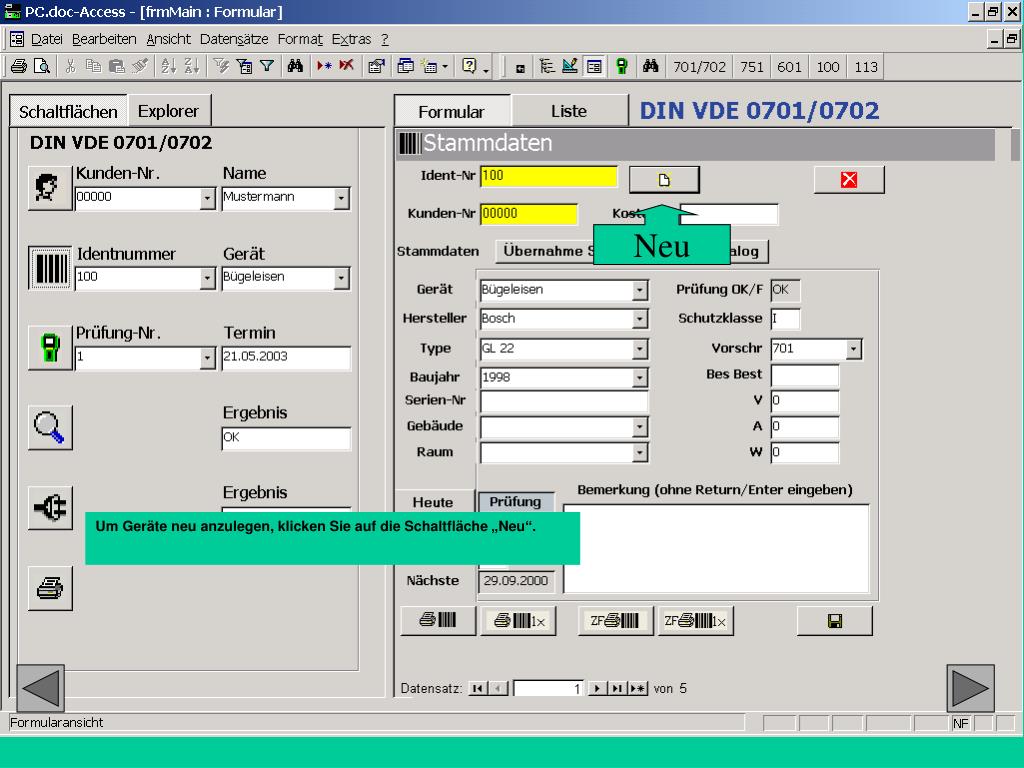Viewport: 1024px width, 768px height.
Task: Click the red X delete button
Action: click(849, 180)
